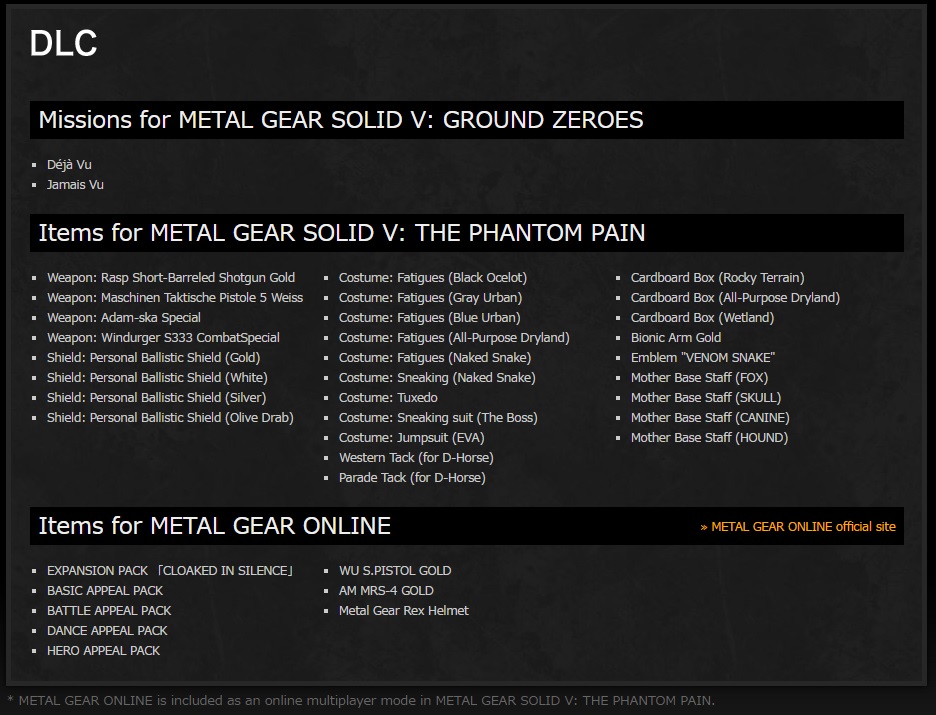Open the METAL GEAR ONLINE official site link
The width and height of the screenshot is (936, 715).
click(x=798, y=526)
